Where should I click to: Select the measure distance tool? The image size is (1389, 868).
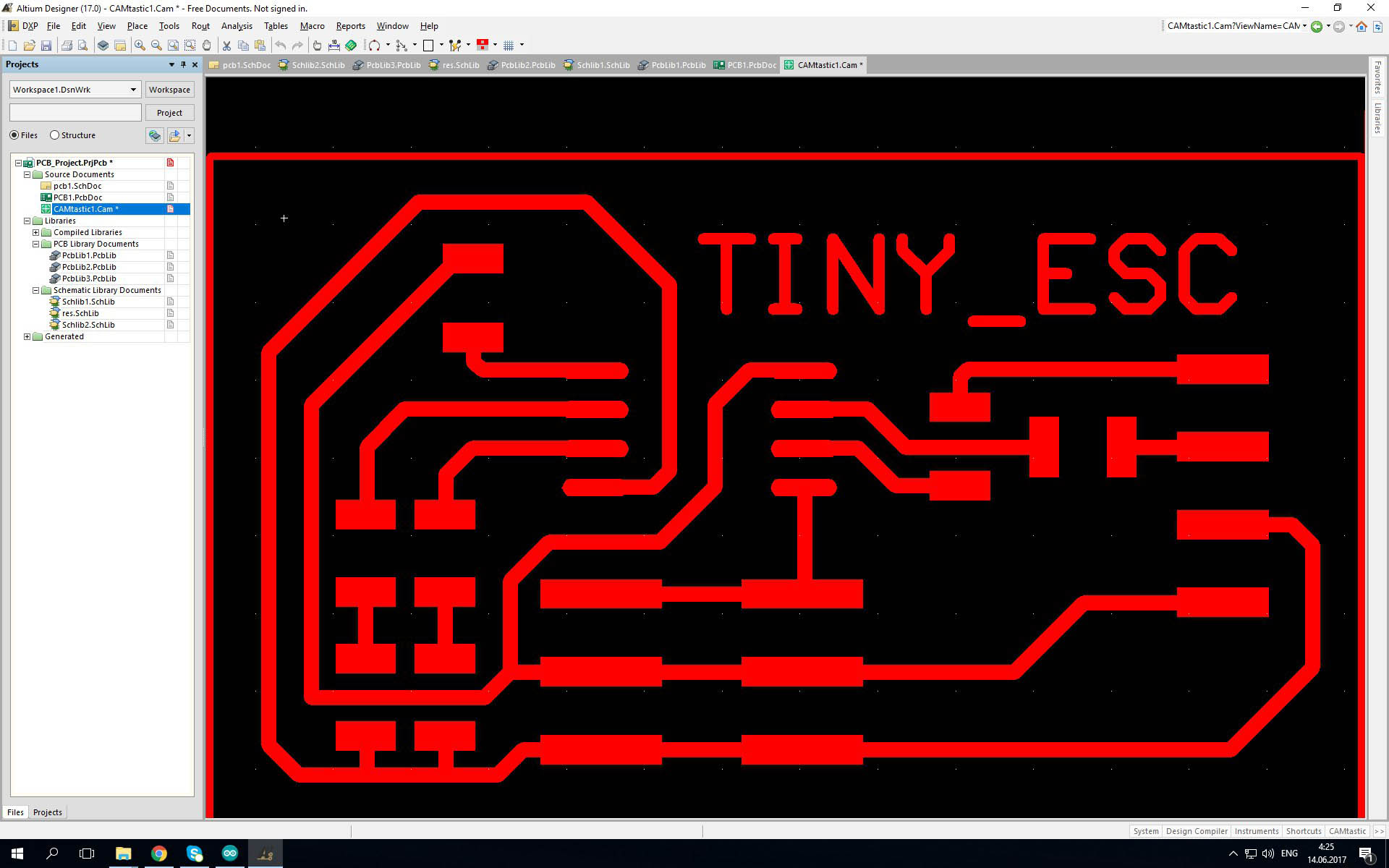click(x=334, y=46)
